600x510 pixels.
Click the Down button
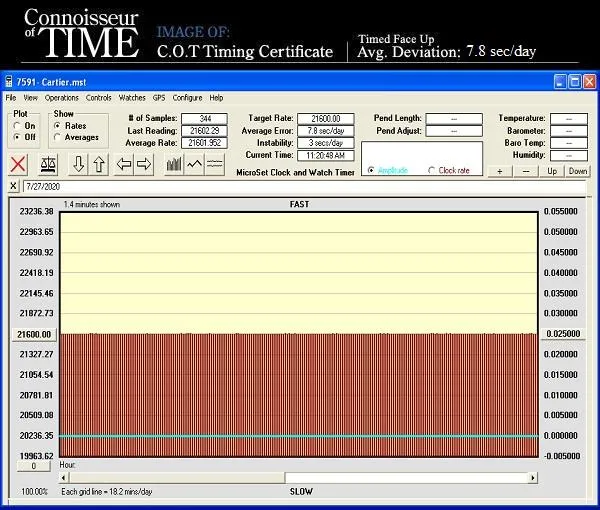point(578,171)
